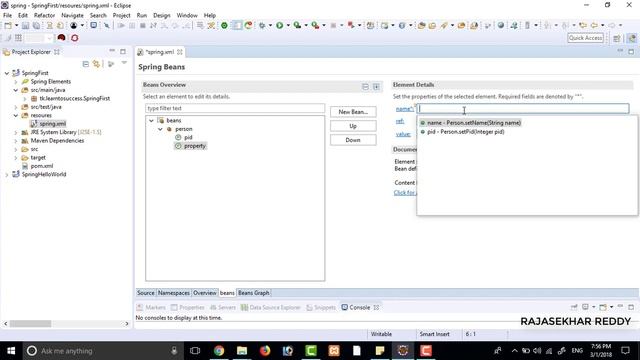This screenshot has height=360, width=640.
Task: Collapse all icon in Beans Overview header
Action: 365,87
